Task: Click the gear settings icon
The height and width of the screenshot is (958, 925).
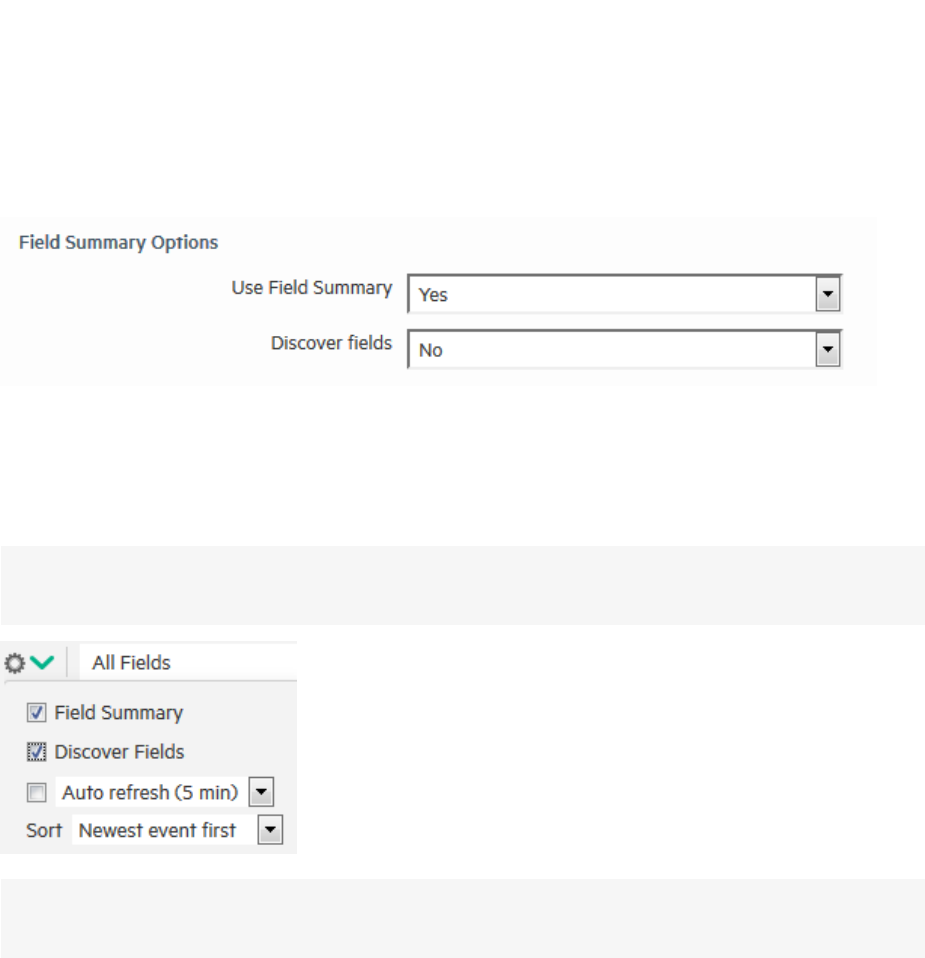Action: coord(14,663)
